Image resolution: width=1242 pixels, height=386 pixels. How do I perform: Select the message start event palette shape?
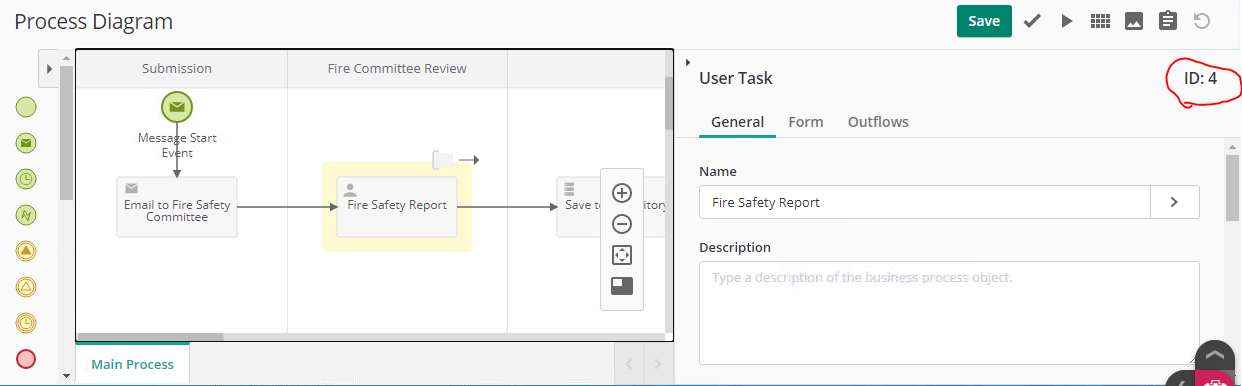[26, 144]
